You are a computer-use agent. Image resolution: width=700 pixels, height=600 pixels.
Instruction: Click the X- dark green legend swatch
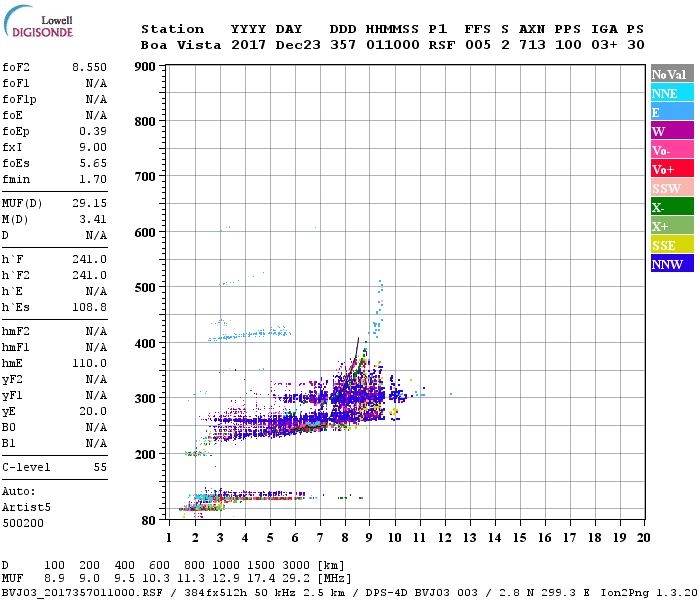672,207
